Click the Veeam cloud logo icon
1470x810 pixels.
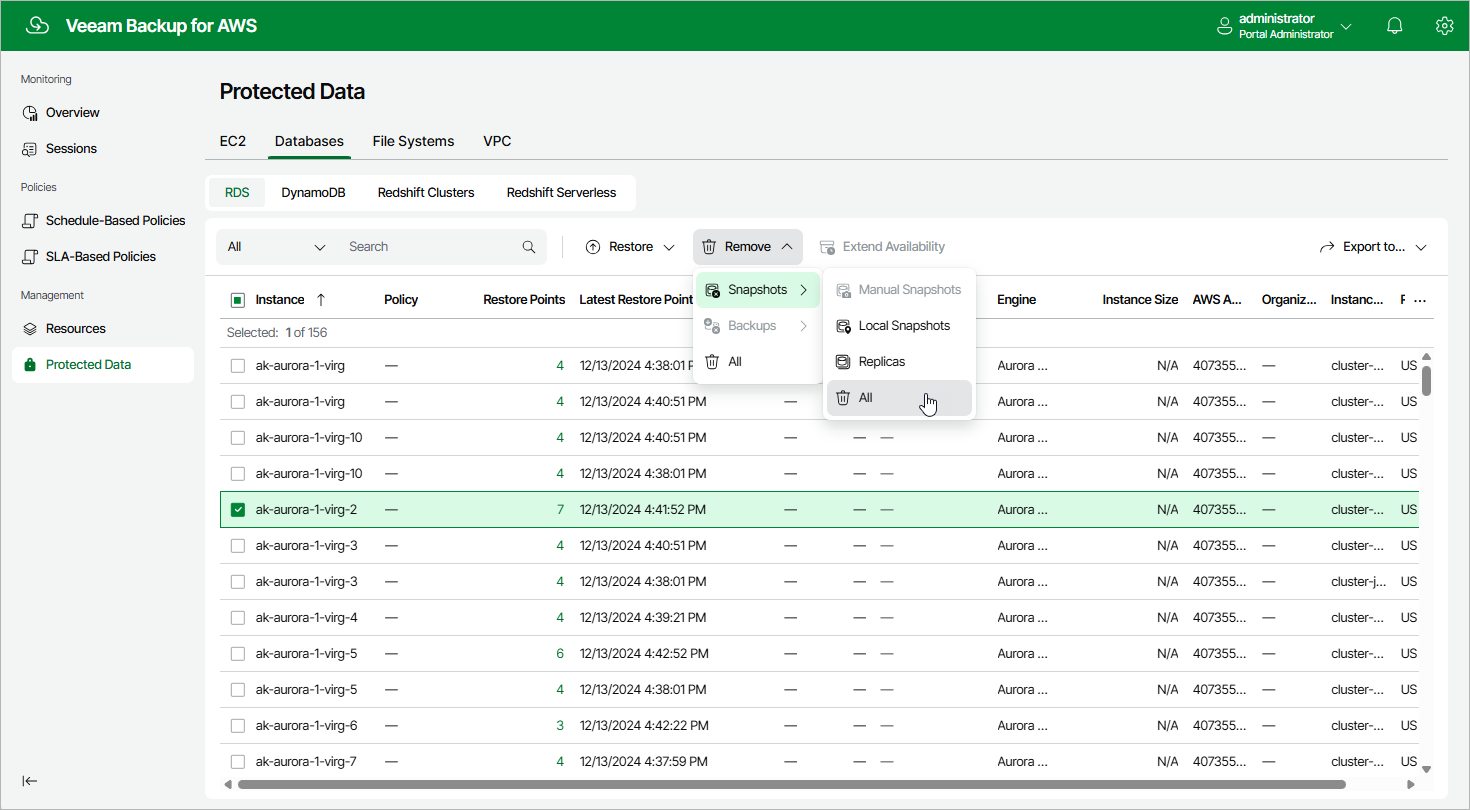click(x=38, y=25)
